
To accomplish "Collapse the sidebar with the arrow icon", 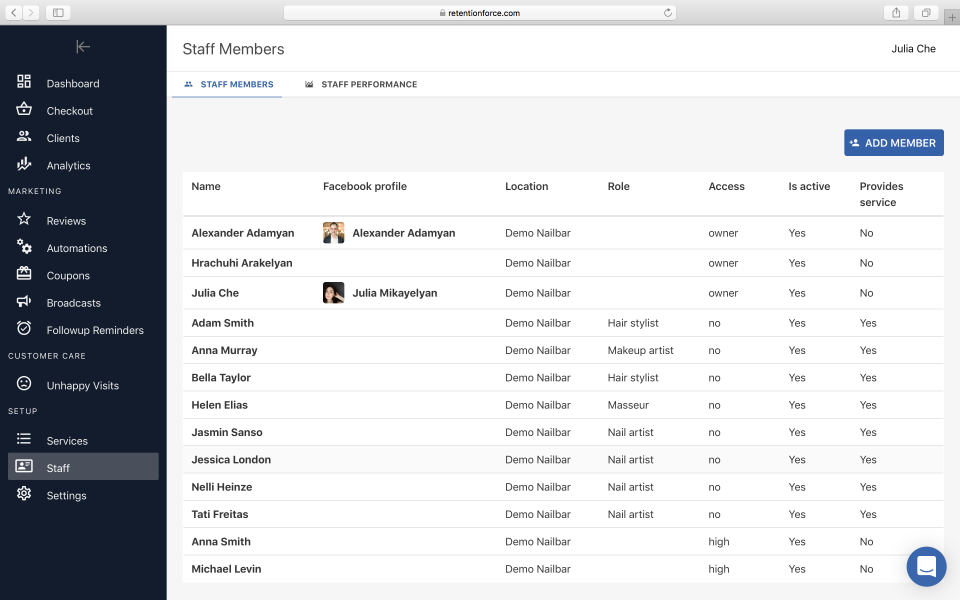I will pos(83,47).
